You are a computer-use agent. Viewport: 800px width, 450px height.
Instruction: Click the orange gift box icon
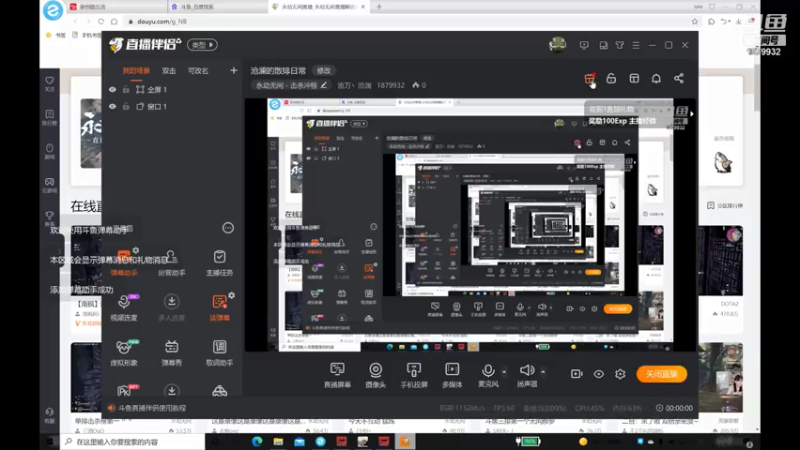[589, 79]
